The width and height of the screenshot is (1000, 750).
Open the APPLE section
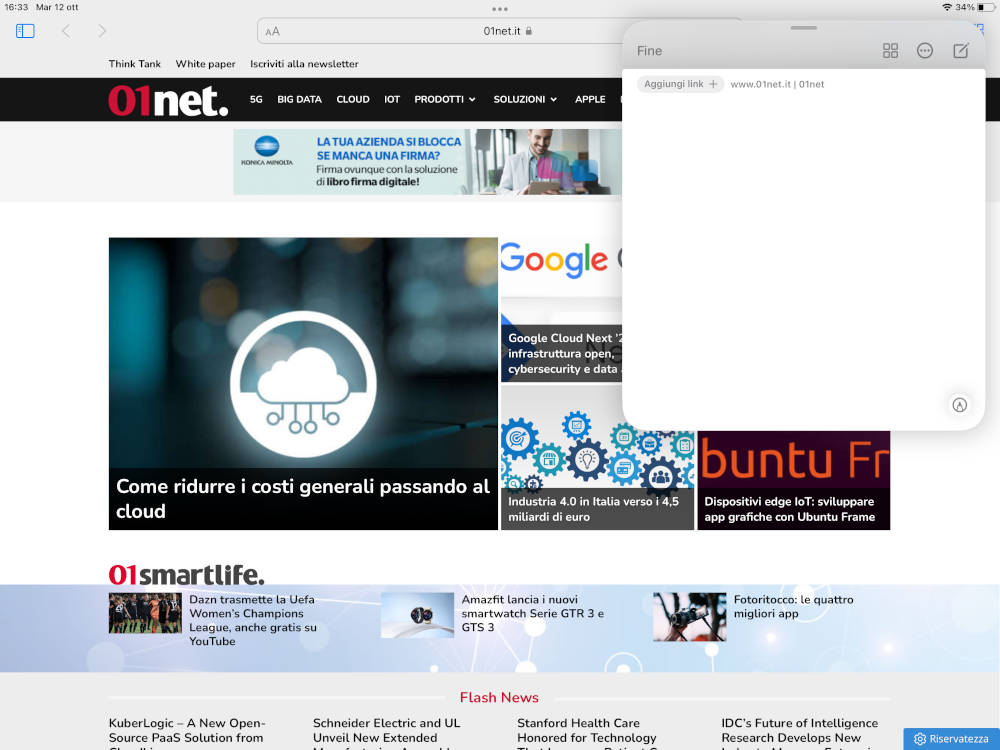590,99
